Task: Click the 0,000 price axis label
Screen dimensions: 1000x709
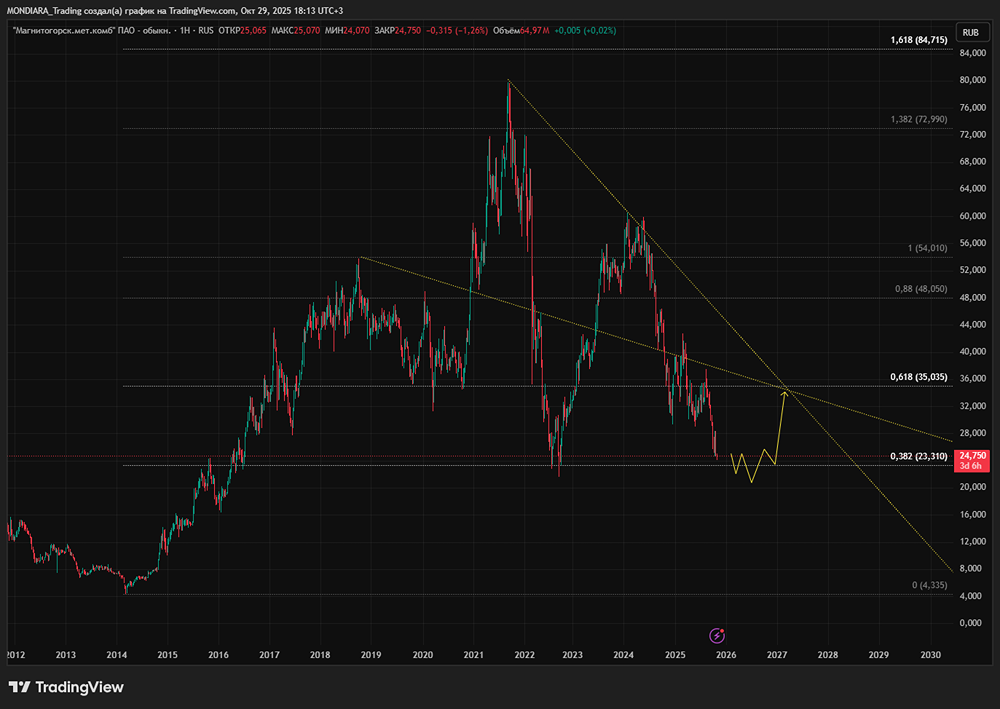Action: click(x=971, y=623)
